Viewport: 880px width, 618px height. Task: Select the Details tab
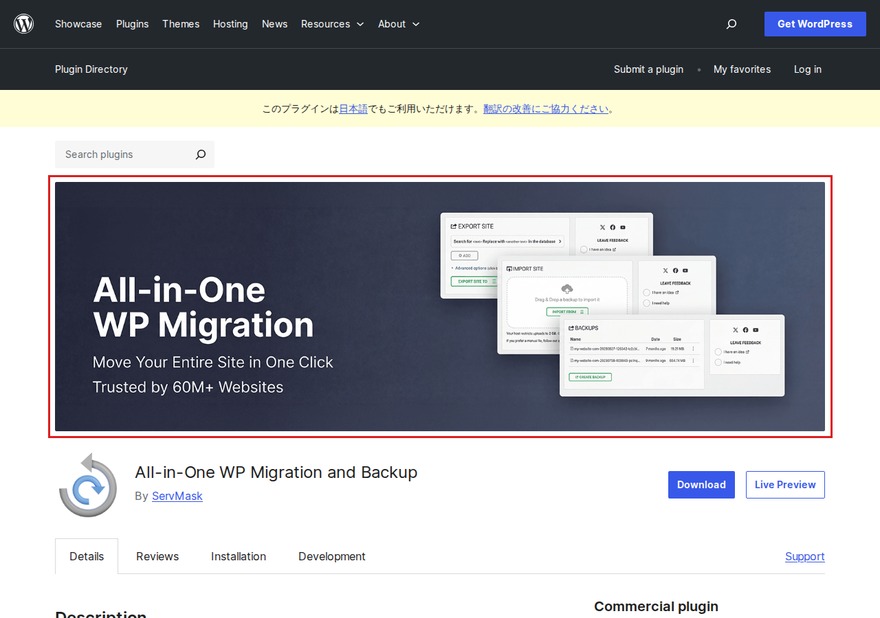(x=86, y=556)
